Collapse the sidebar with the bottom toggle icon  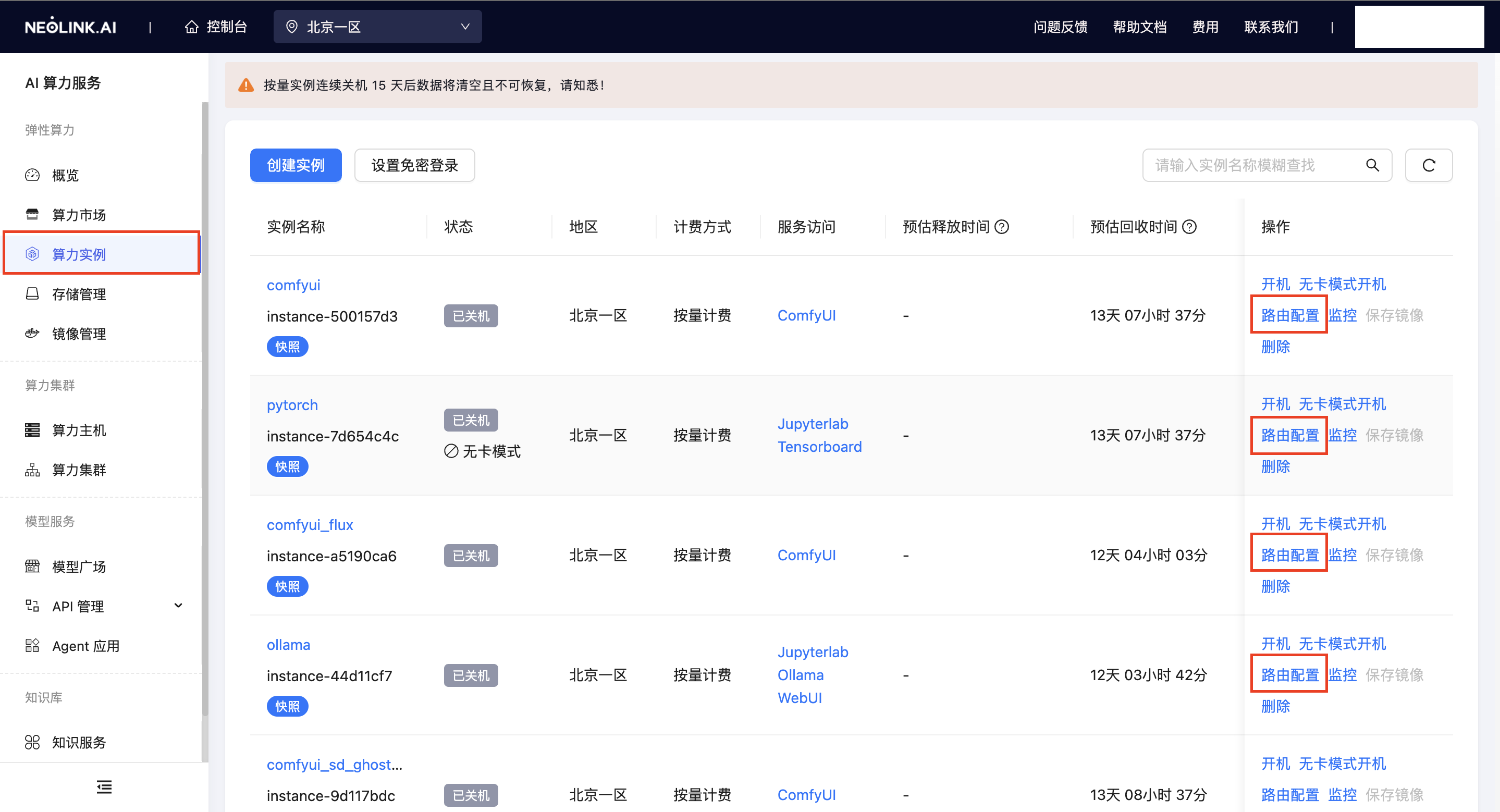104,787
